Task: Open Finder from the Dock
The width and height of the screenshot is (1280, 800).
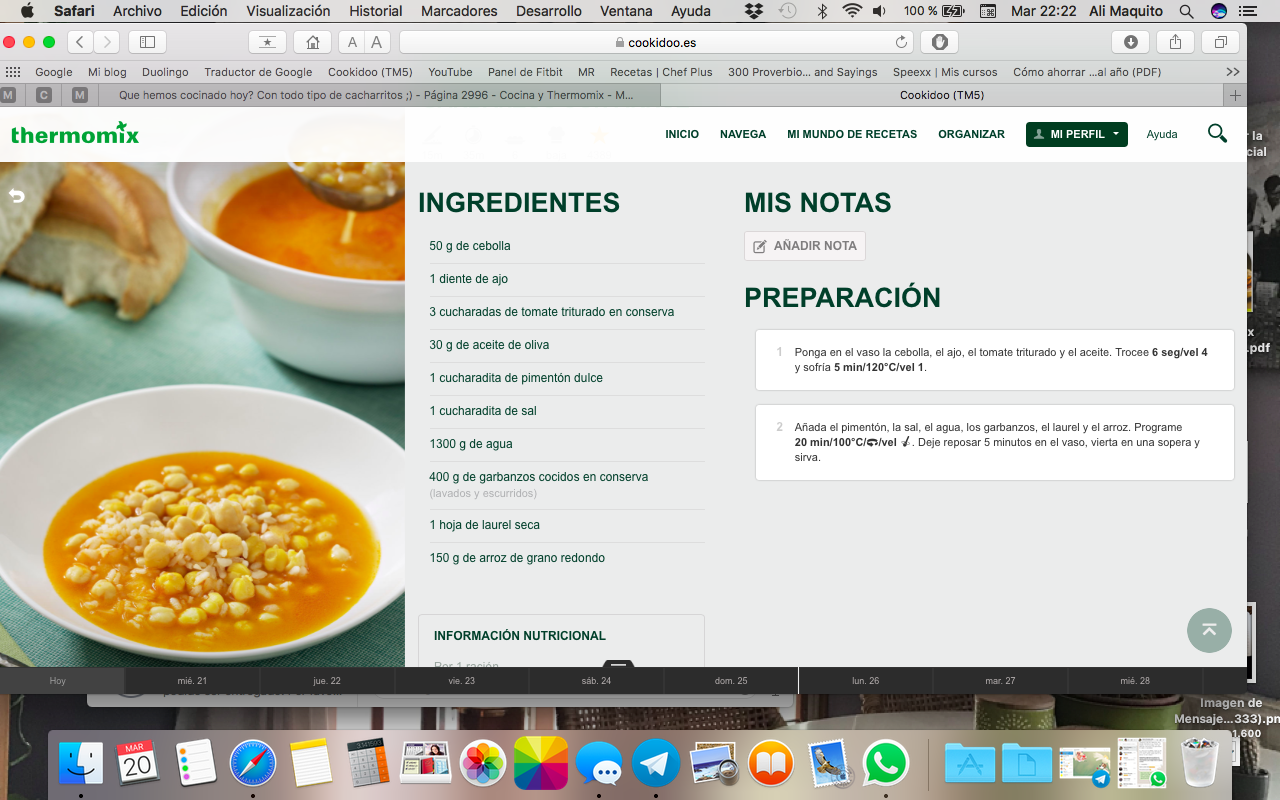Action: (x=81, y=764)
